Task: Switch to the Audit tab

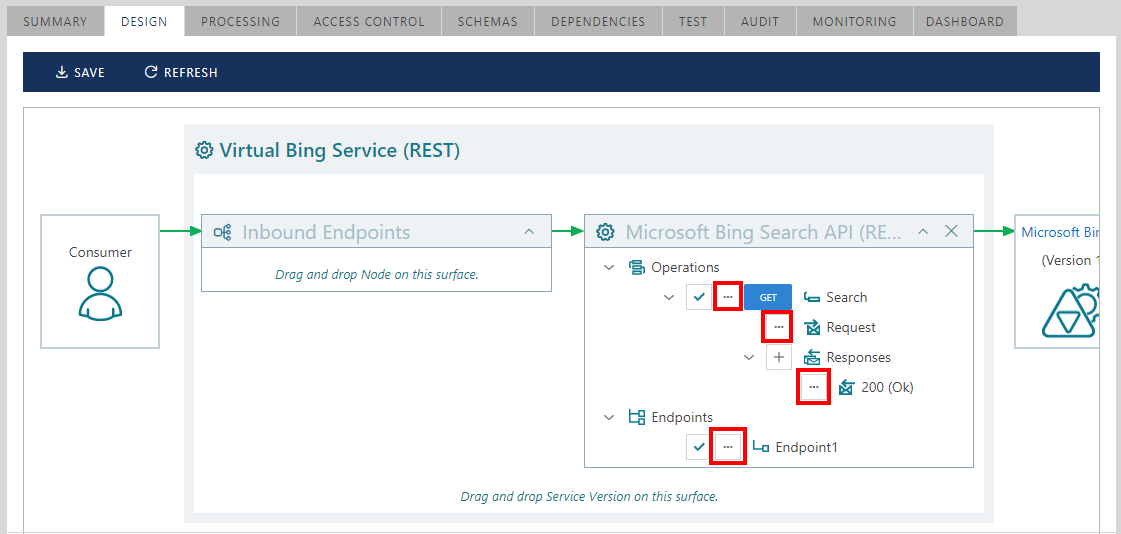Action: [x=760, y=21]
